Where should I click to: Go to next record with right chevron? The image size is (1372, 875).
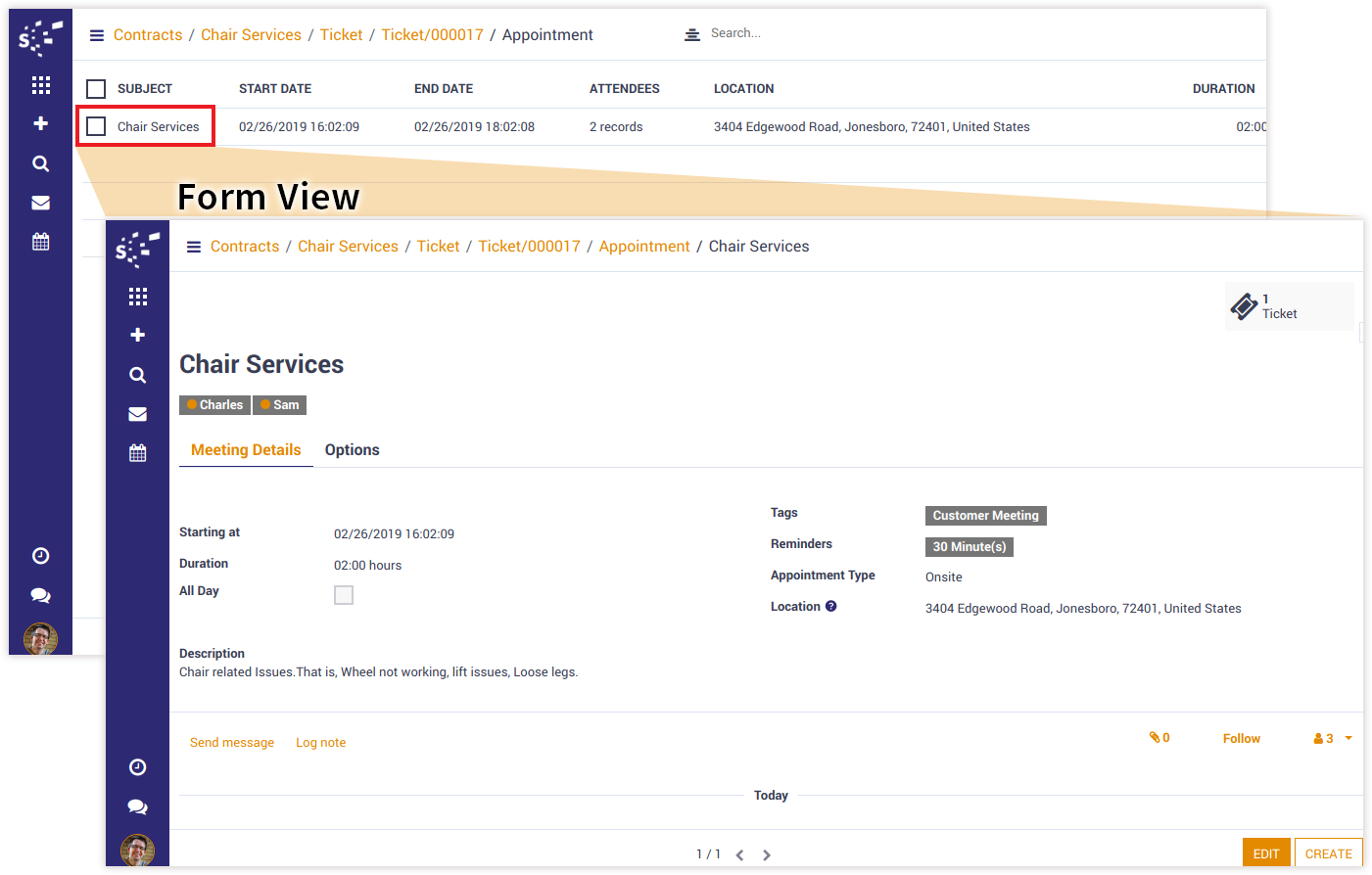coord(767,854)
